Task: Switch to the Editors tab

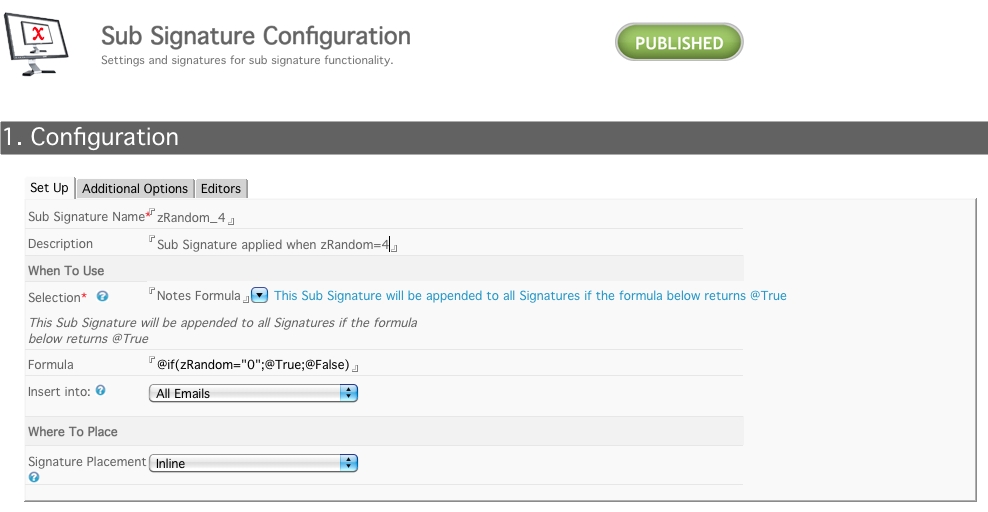Action: [x=221, y=188]
